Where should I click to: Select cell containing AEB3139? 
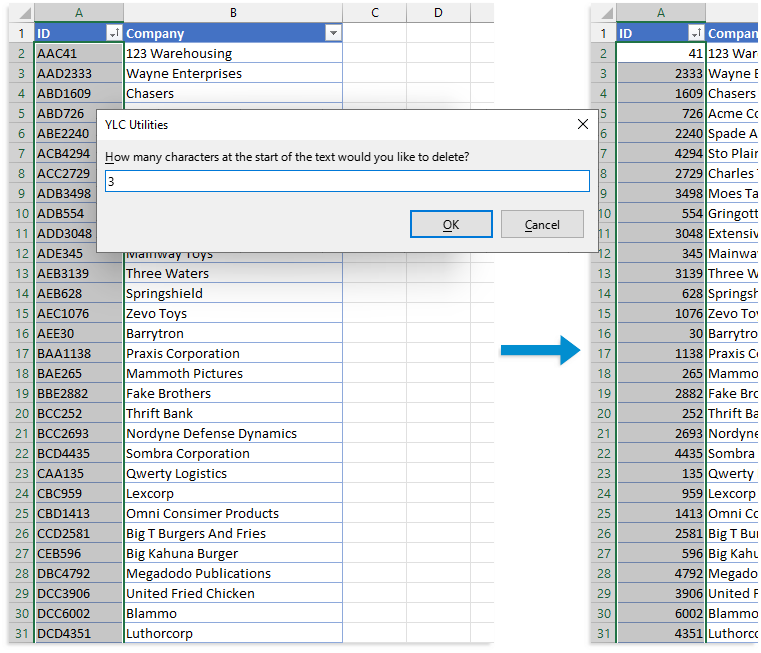[79, 273]
